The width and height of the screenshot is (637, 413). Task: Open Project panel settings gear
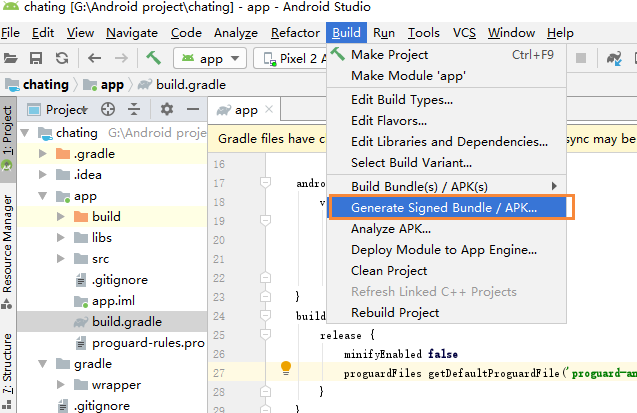click(x=167, y=109)
